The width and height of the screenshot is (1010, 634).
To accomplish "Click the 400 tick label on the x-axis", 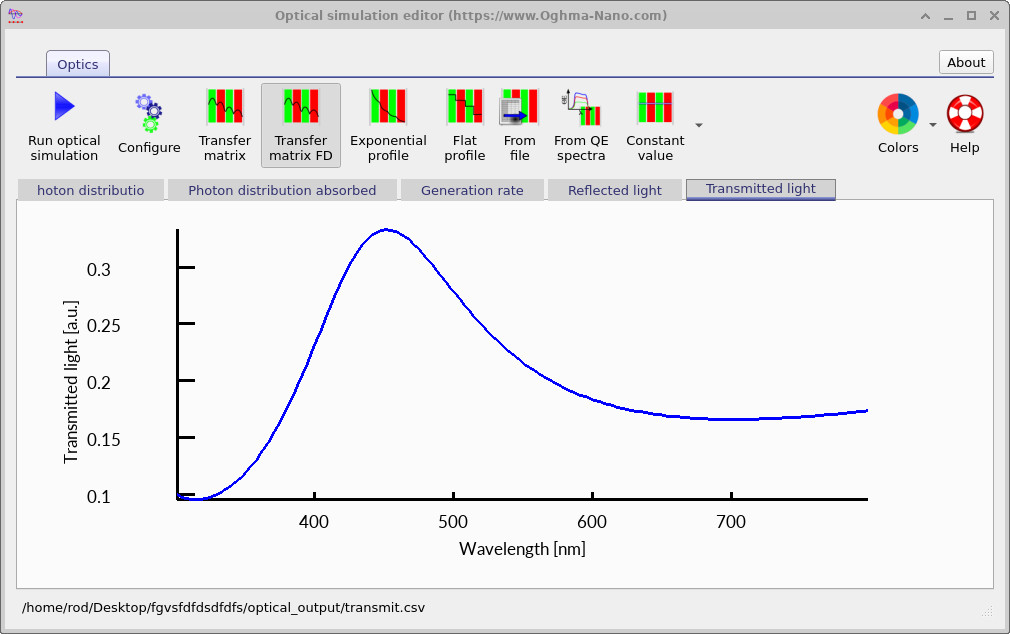I will [314, 522].
